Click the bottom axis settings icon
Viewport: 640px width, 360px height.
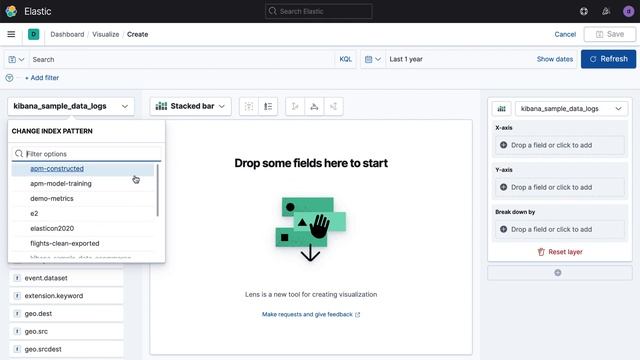coord(314,107)
